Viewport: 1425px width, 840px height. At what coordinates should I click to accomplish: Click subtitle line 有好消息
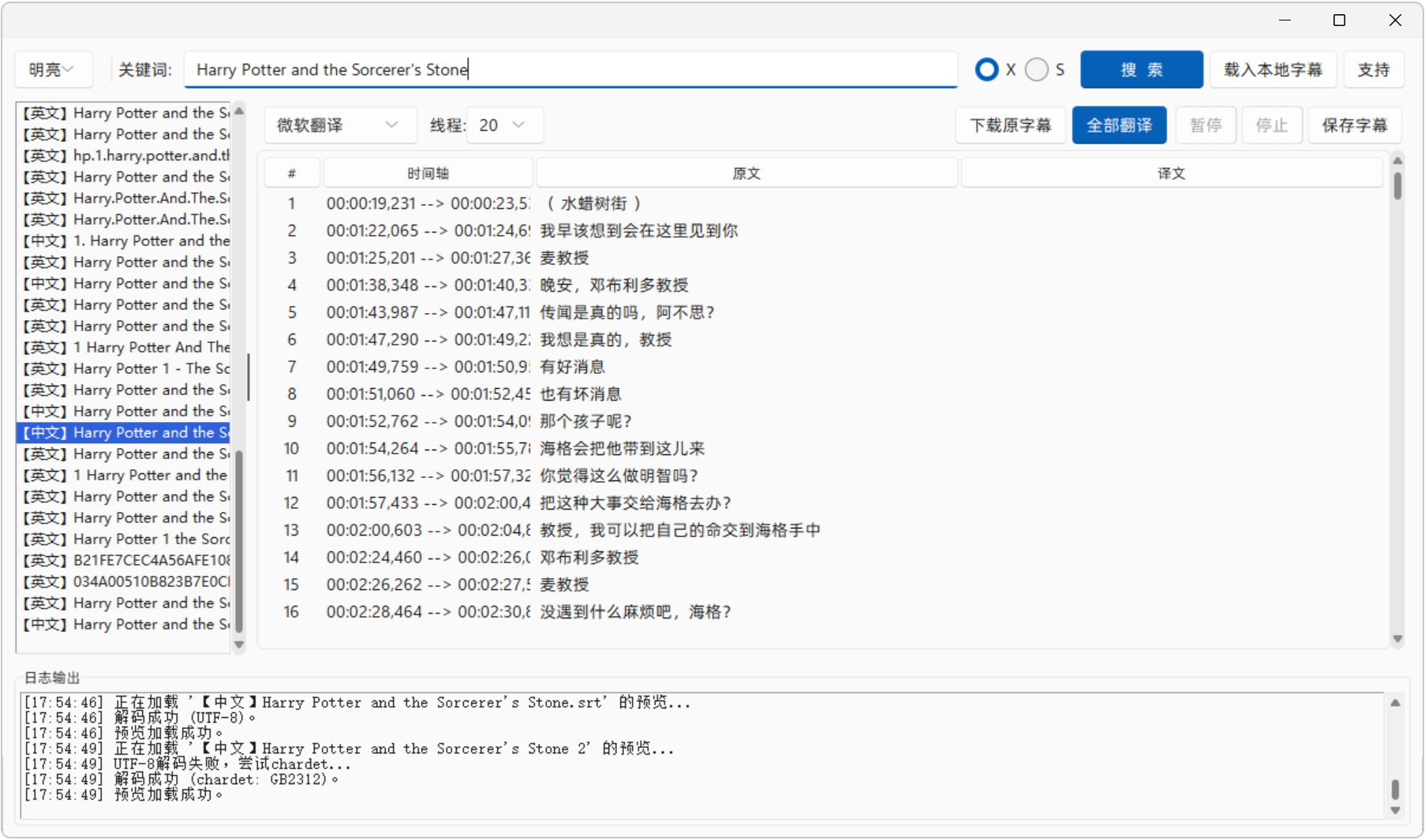pos(572,367)
